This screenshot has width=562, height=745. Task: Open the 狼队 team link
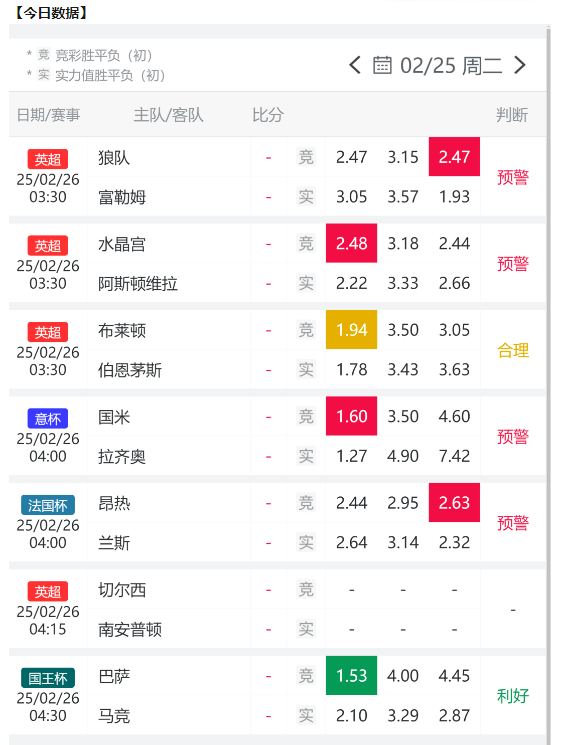[x=114, y=157]
